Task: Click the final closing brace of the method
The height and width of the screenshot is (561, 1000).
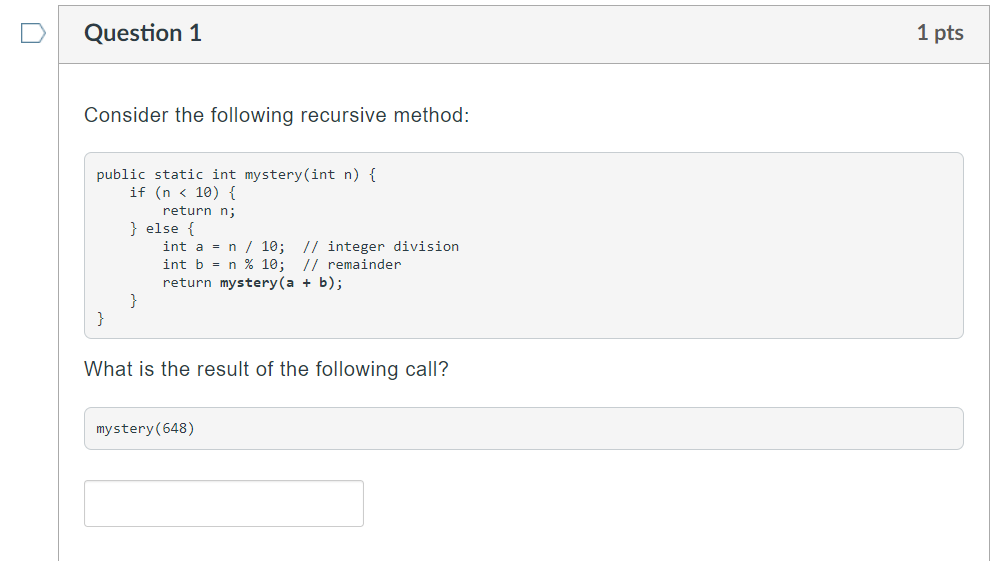Action: (100, 318)
